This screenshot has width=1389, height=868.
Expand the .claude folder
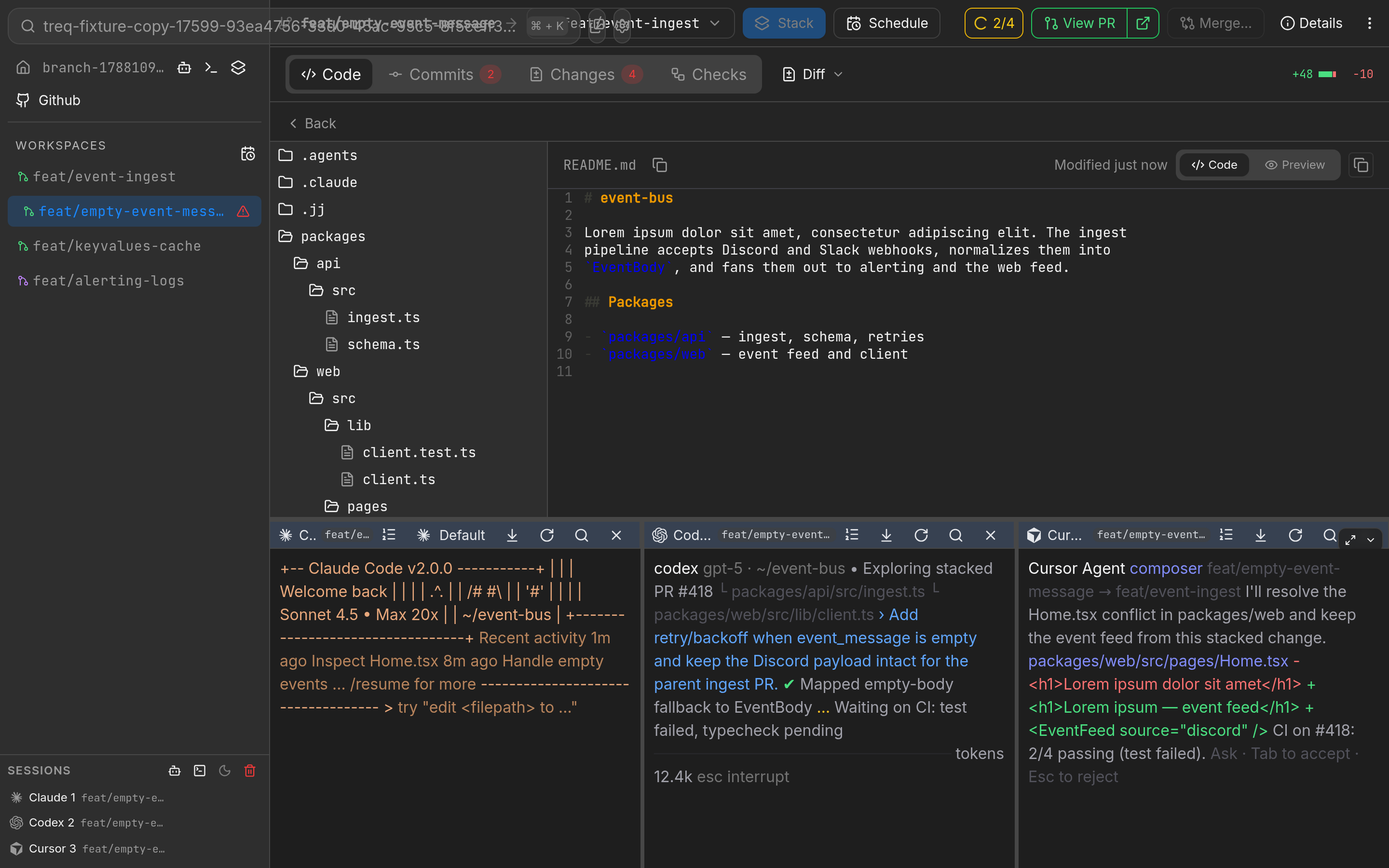[x=408, y=182]
